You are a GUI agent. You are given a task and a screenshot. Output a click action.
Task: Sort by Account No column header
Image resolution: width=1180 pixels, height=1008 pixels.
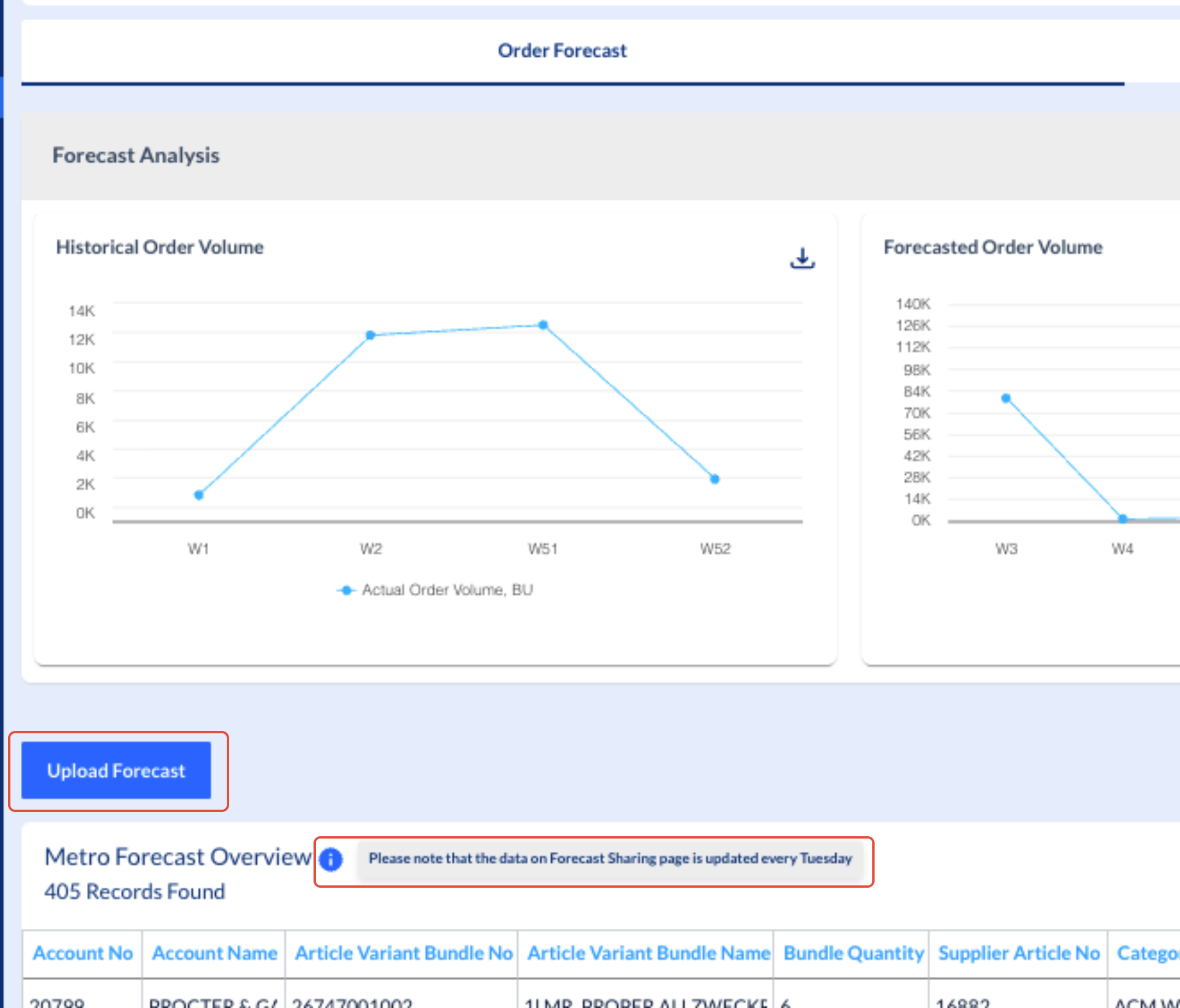coord(83,952)
